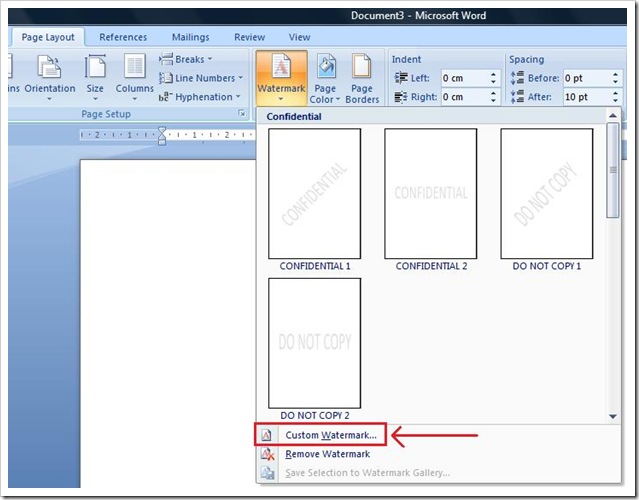Screen dimensions: 639x500
Task: Click the Spacing Before value field
Action: click(x=586, y=78)
